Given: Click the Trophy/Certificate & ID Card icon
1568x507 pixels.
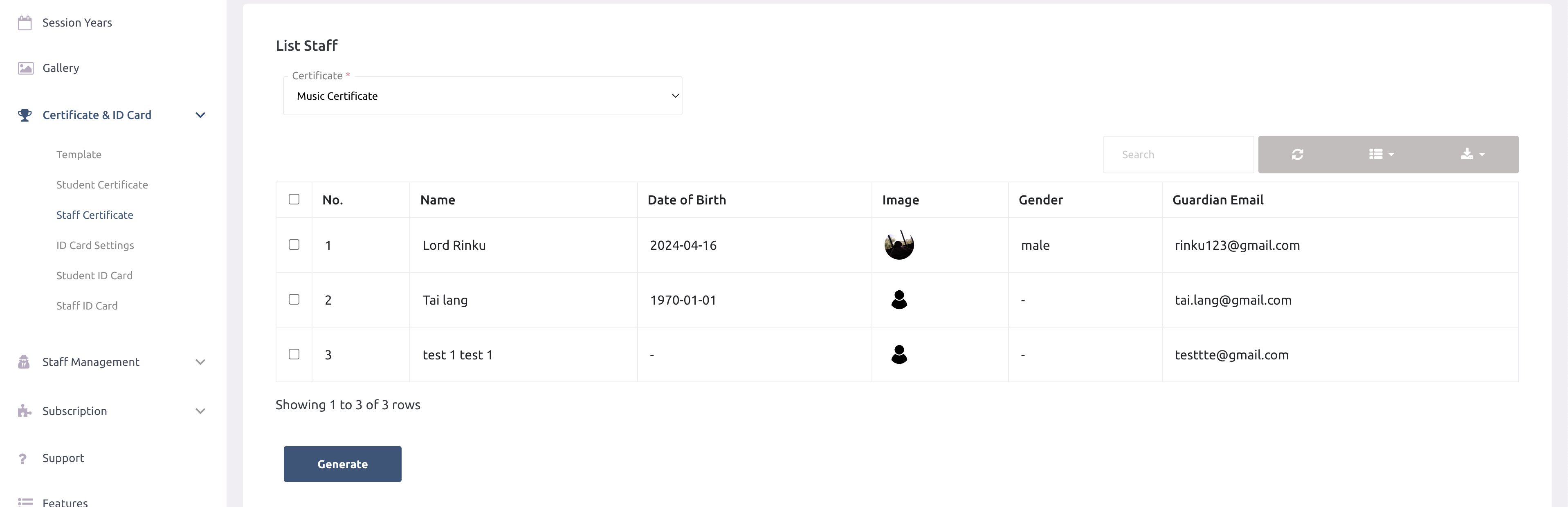Looking at the screenshot, I should tap(25, 114).
